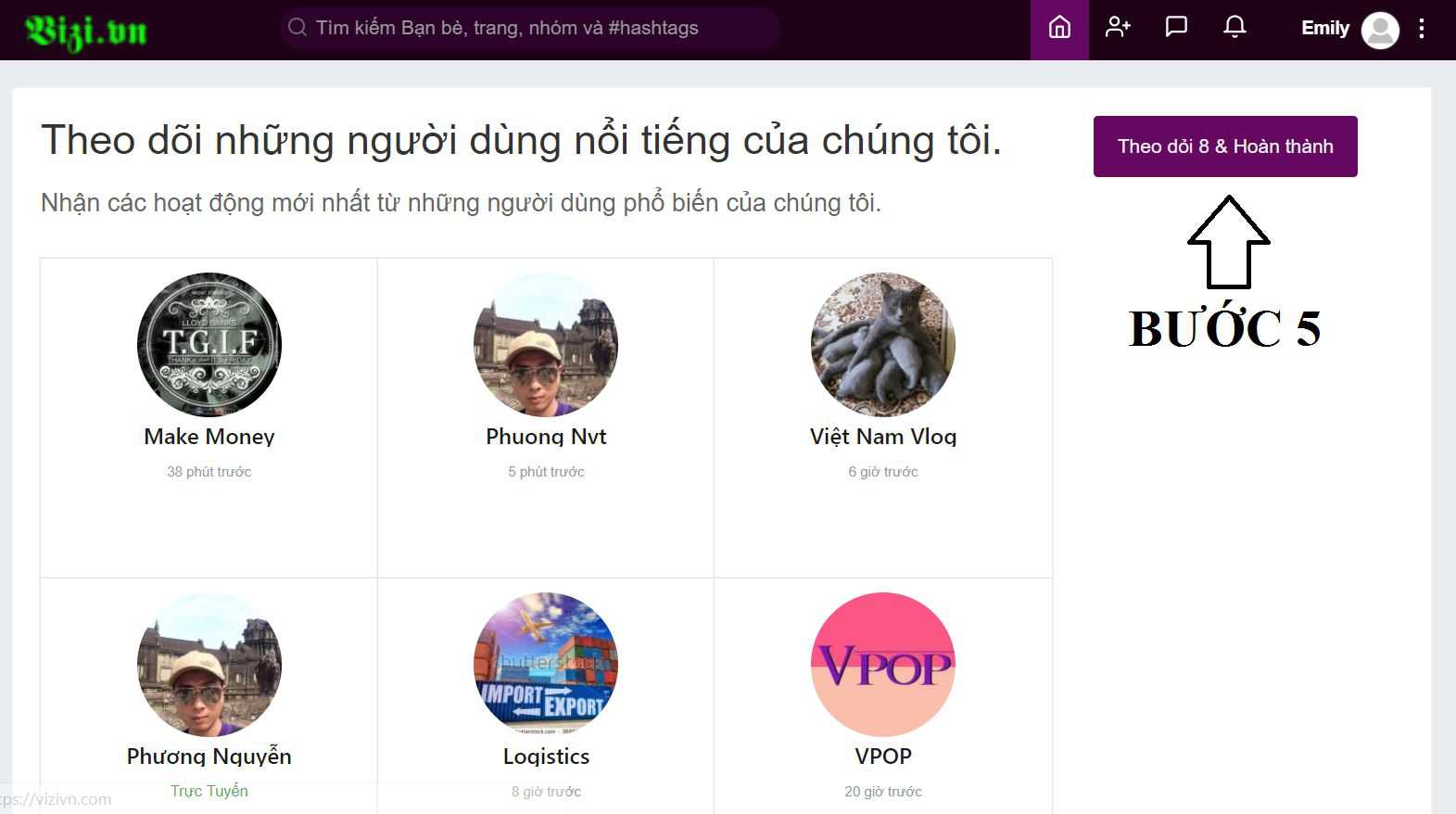Open the Việt Nam Vlog name link
The image size is (1456, 814).
coord(882,437)
